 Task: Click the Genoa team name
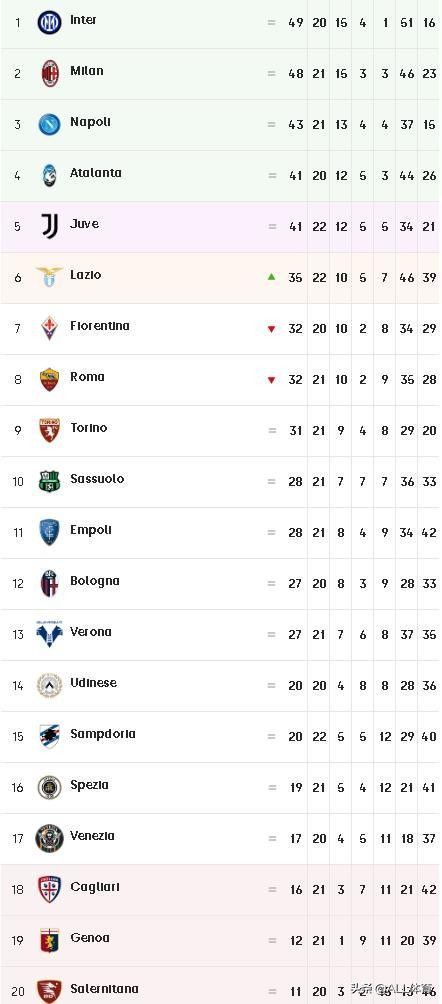point(90,937)
